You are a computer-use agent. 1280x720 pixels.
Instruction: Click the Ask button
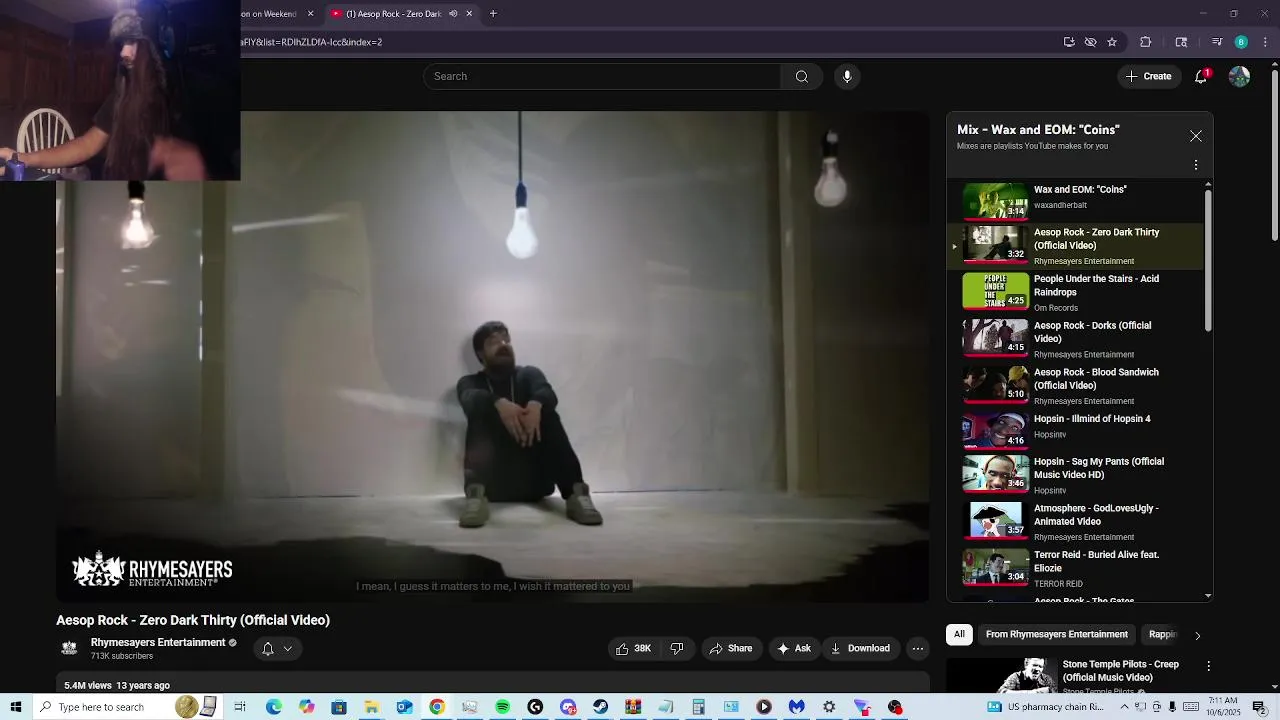794,649
